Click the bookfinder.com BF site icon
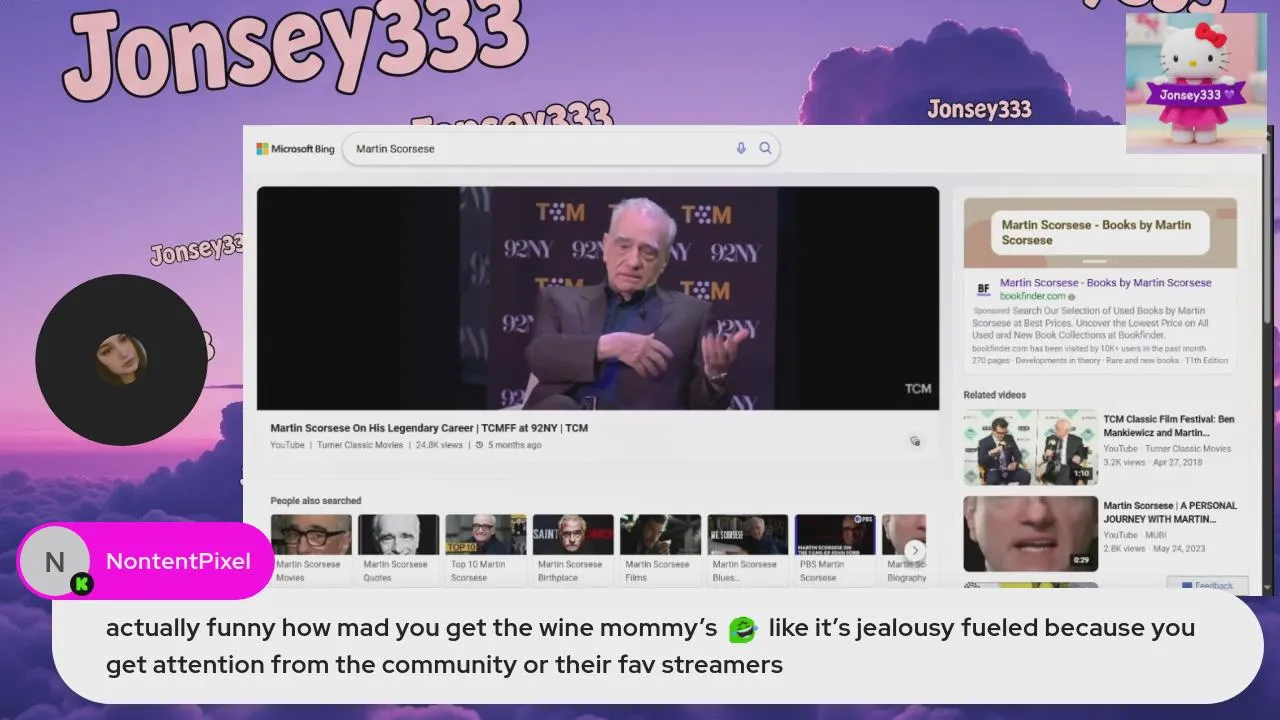Screen dimensions: 1280x720 click(983, 289)
